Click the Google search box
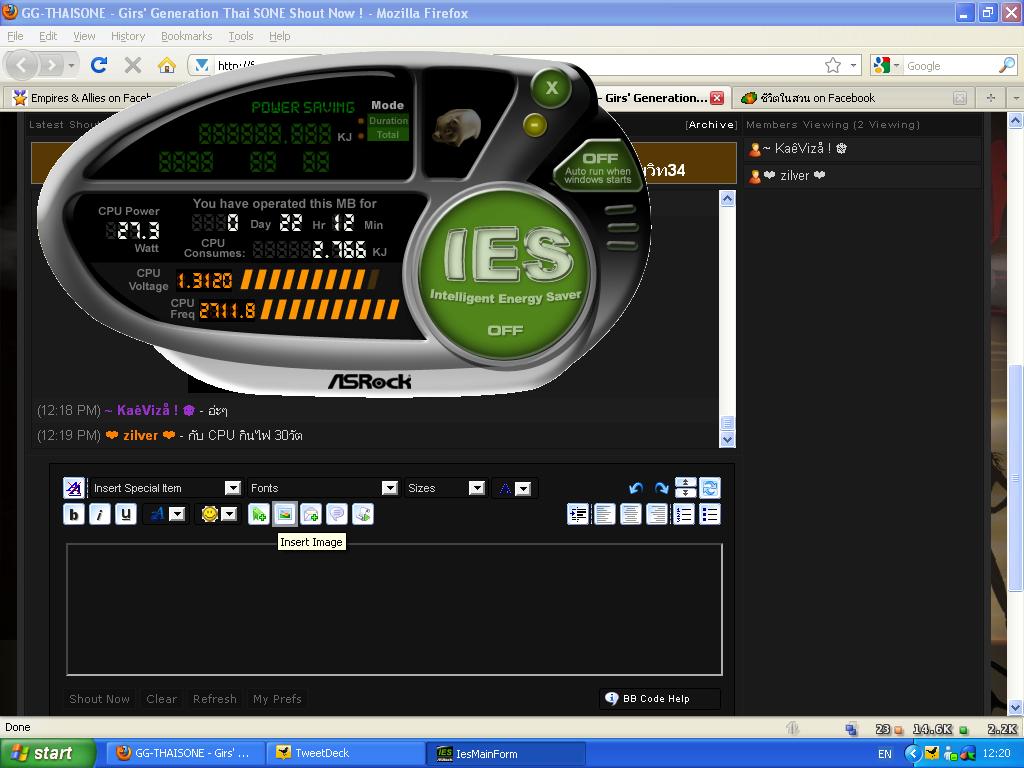The height and width of the screenshot is (768, 1024). pyautogui.click(x=951, y=66)
